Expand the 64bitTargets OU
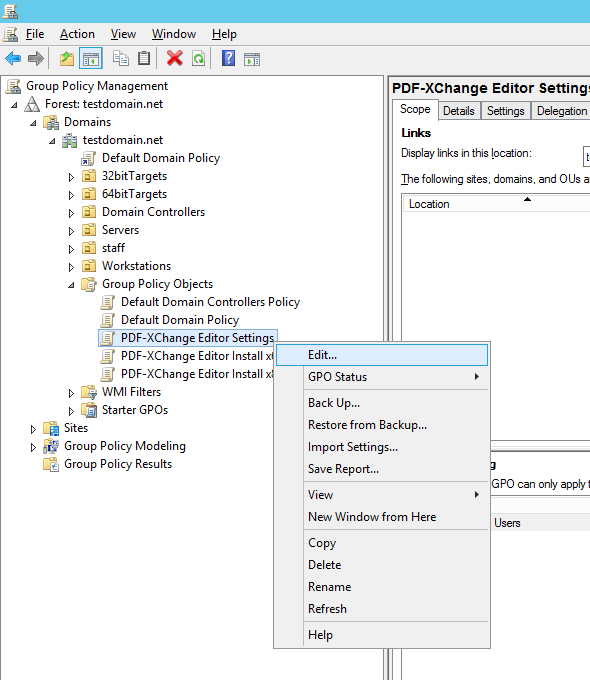The image size is (590, 680). pos(71,195)
